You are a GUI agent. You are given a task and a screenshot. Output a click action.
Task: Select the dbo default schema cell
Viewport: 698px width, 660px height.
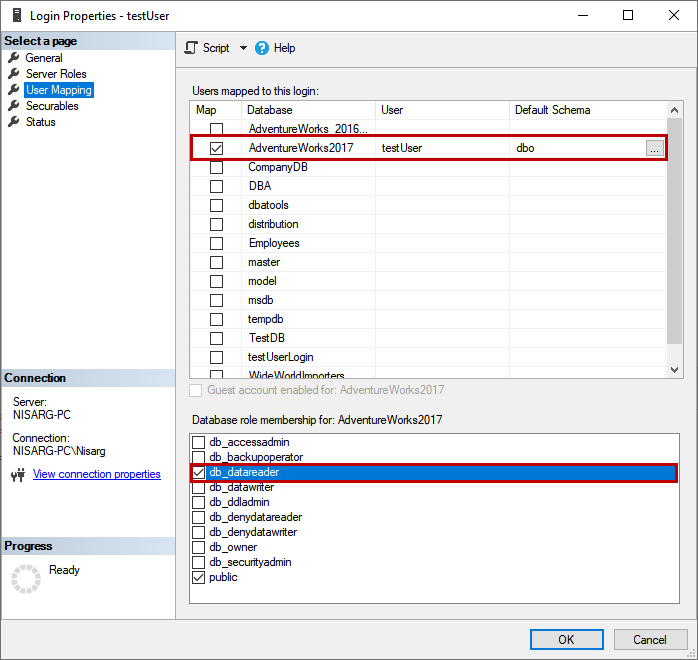[x=578, y=148]
